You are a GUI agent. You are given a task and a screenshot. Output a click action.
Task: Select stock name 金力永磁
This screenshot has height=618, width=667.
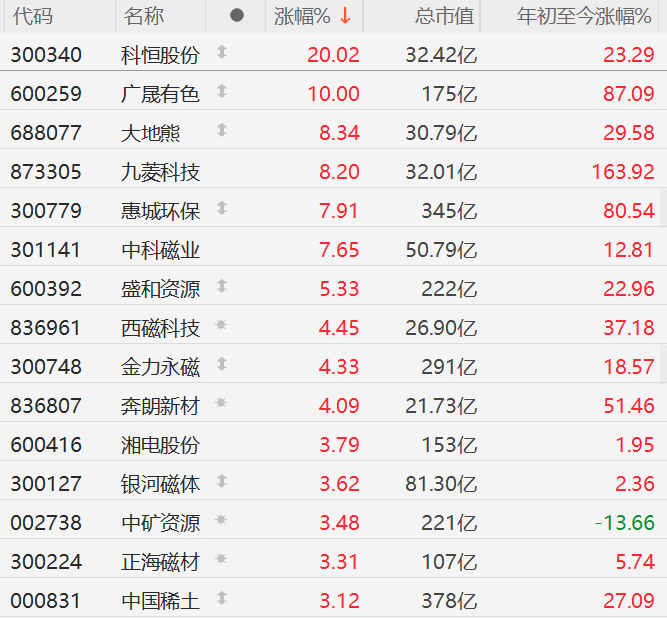click(160, 367)
